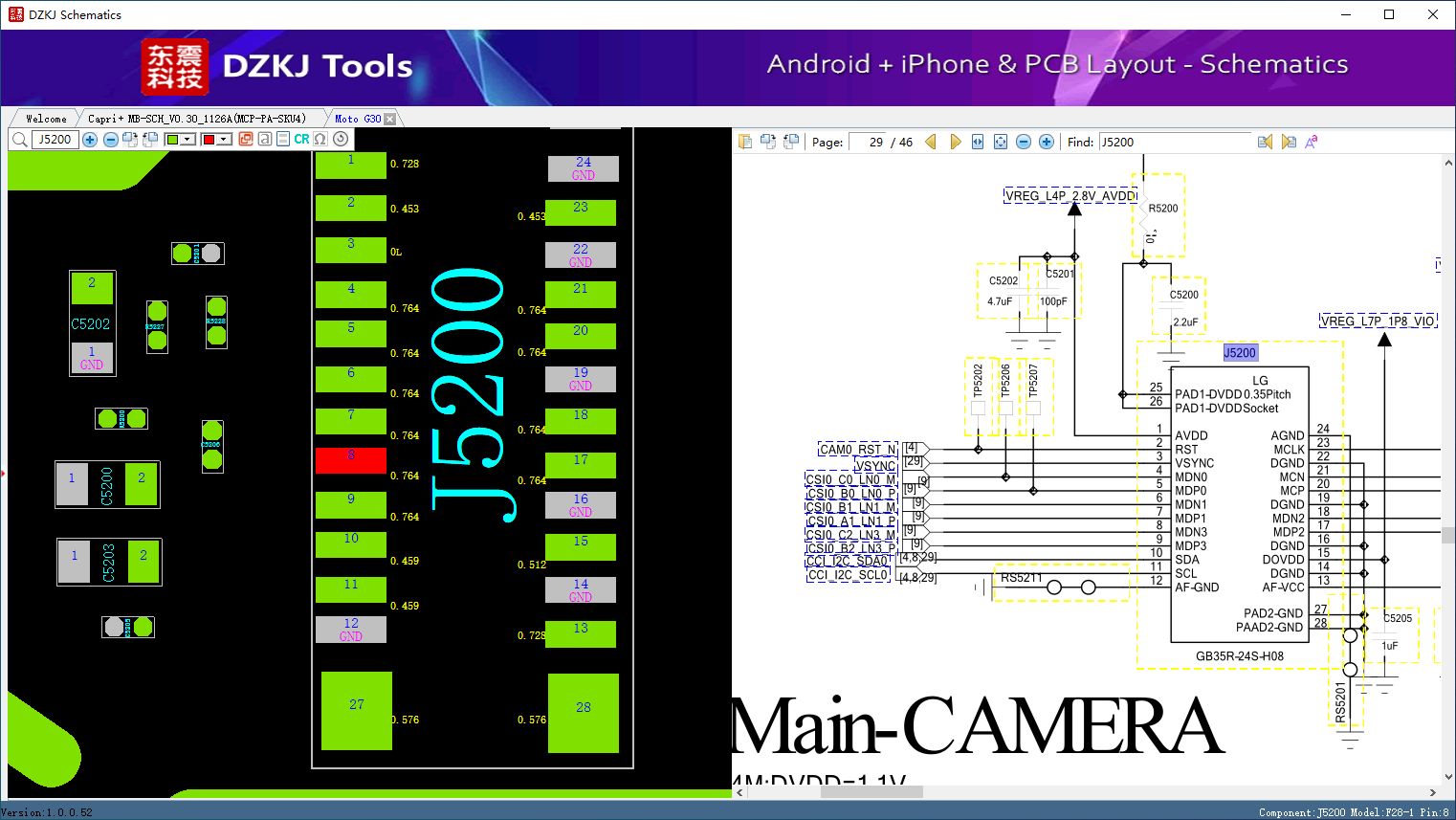Click the schematic Find field
Image resolution: width=1456 pixels, height=820 pixels.
[x=1175, y=142]
